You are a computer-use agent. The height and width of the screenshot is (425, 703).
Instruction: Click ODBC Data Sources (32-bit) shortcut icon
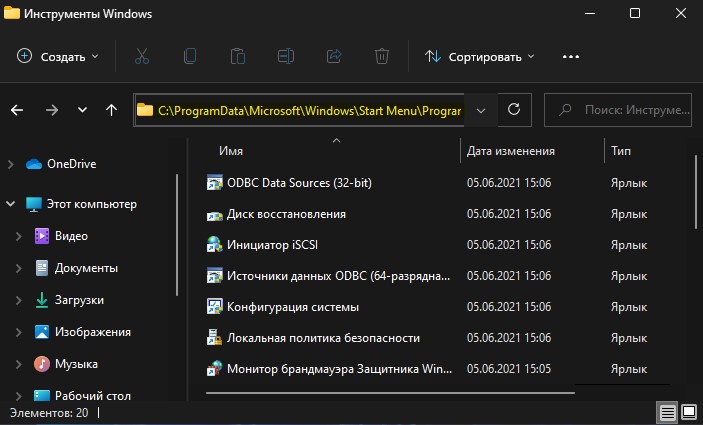[x=214, y=183]
